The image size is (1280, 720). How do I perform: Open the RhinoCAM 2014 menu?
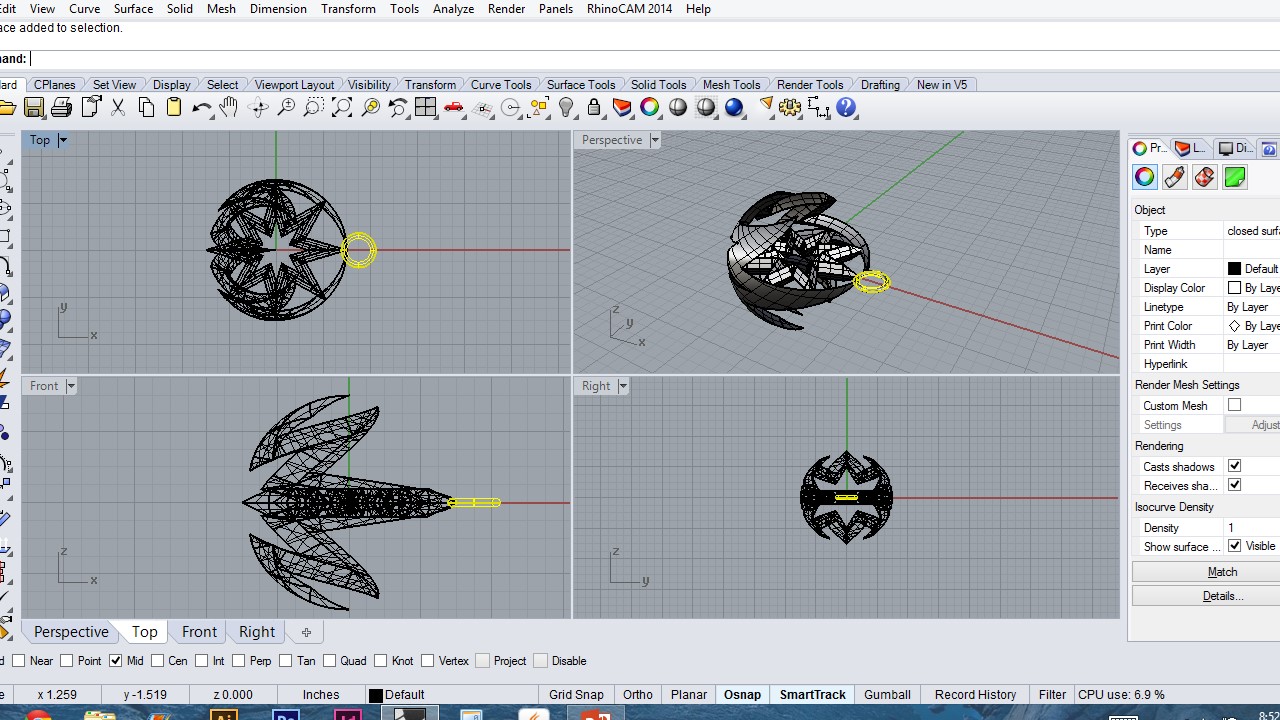click(x=629, y=9)
